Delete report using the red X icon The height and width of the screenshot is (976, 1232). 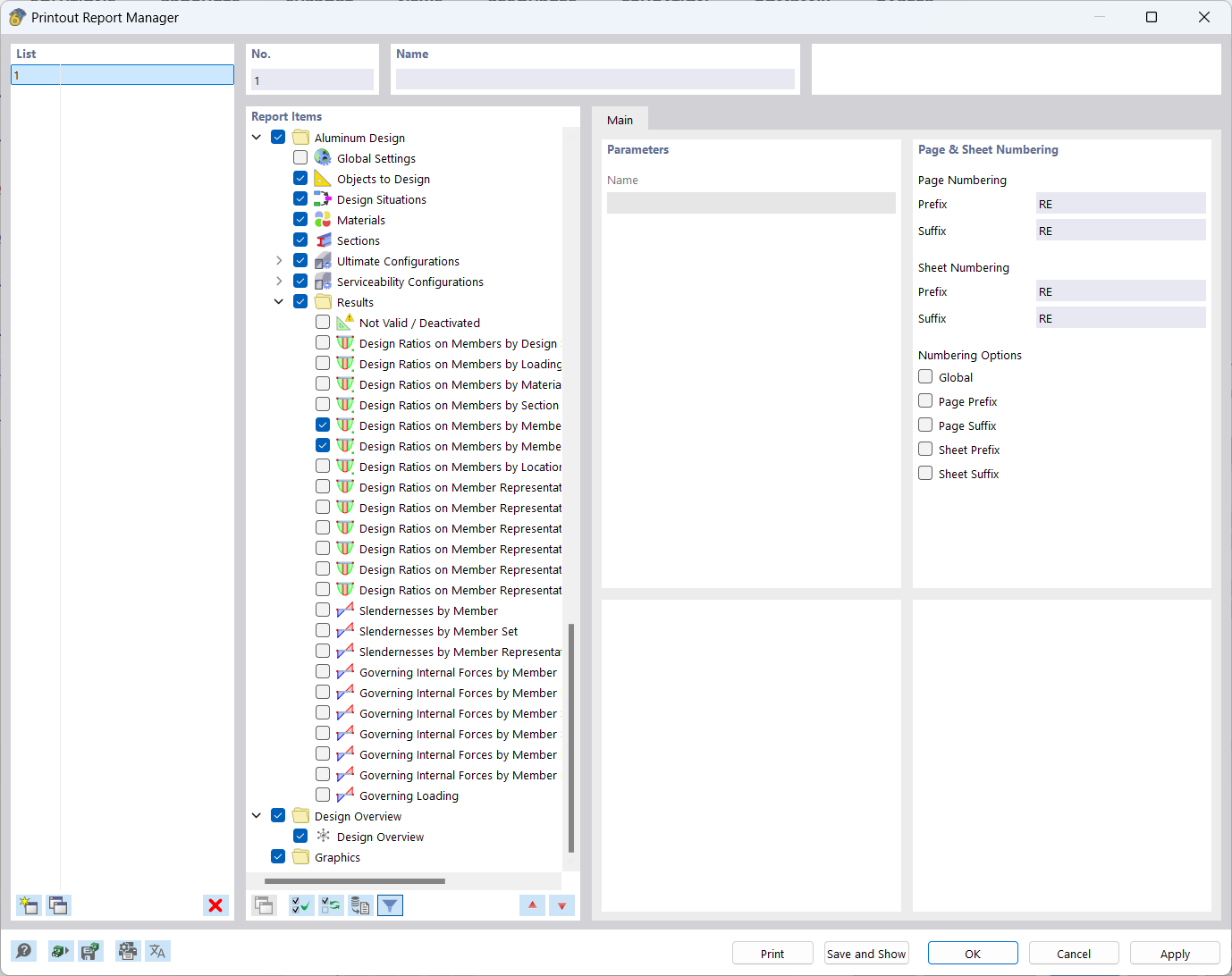pyautogui.click(x=215, y=905)
